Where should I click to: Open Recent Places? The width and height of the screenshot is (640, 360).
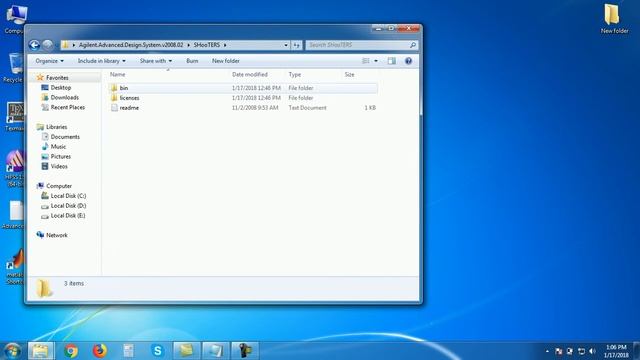tap(67, 107)
